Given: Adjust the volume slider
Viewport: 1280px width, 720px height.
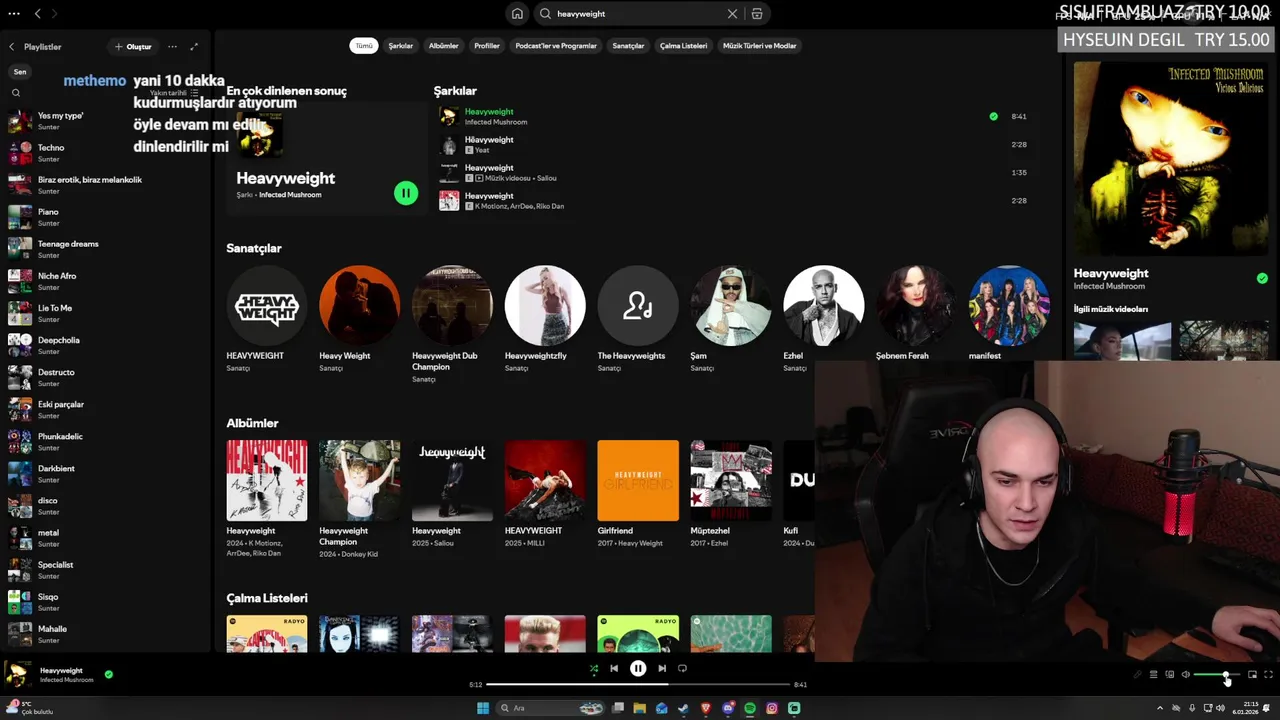Looking at the screenshot, I should coord(1216,675).
